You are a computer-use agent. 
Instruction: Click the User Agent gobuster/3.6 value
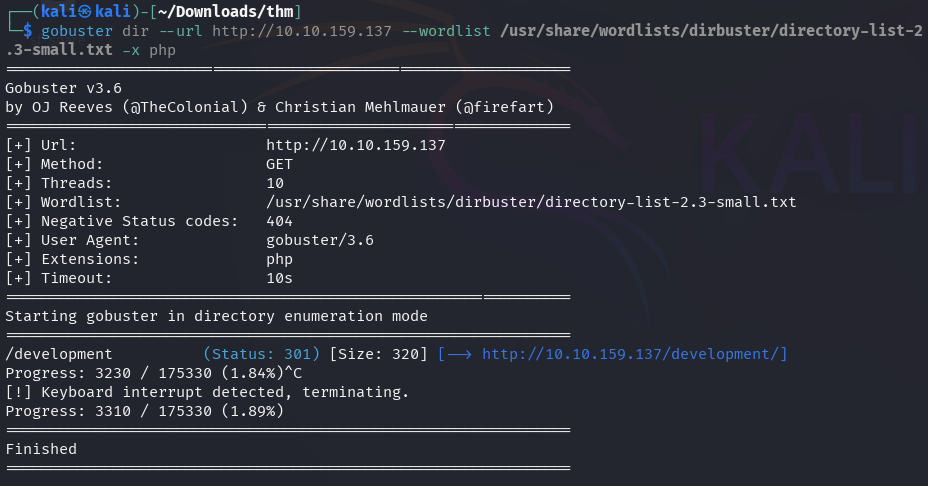coord(320,240)
